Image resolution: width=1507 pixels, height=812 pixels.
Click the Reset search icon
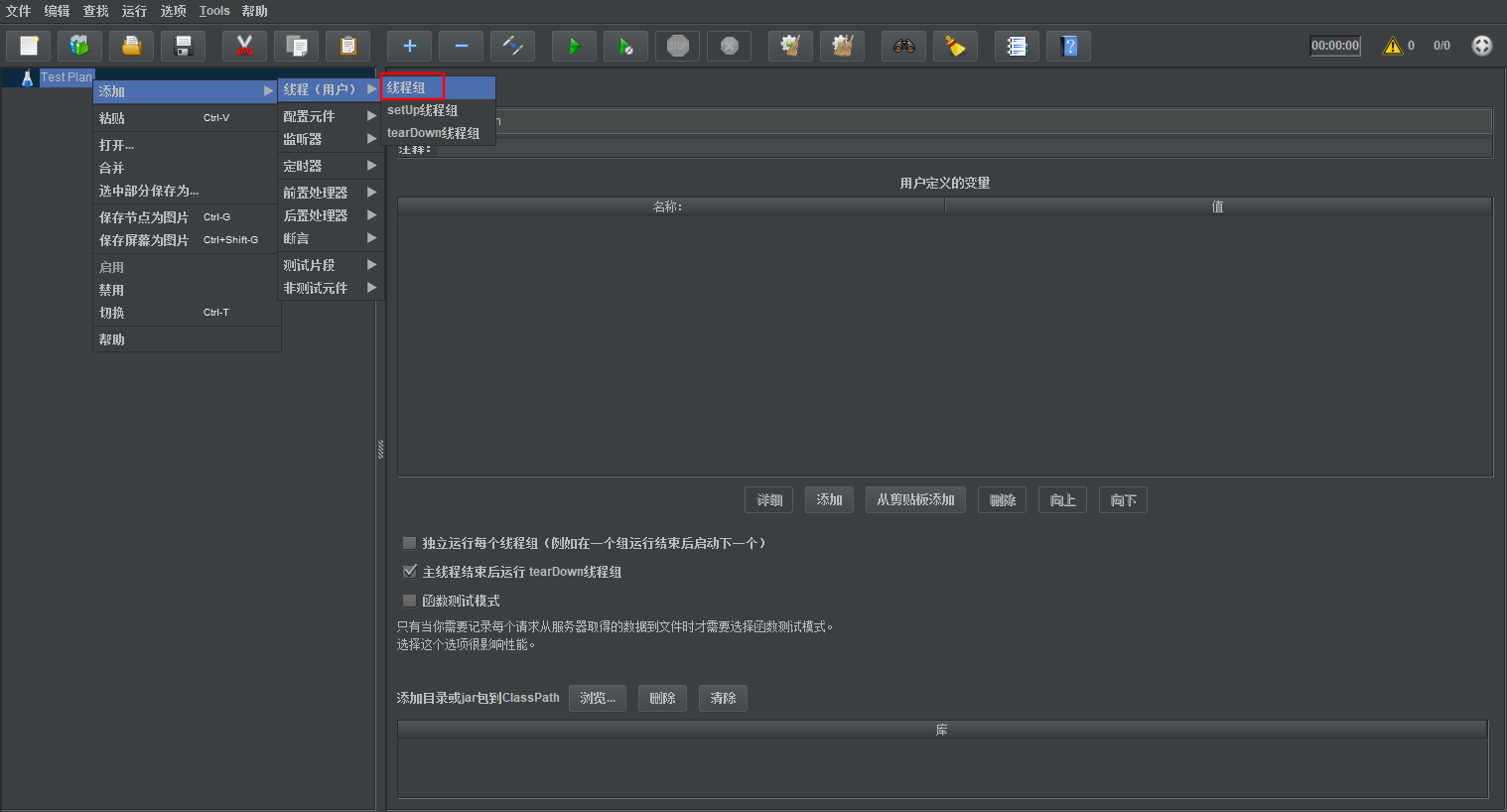955,46
